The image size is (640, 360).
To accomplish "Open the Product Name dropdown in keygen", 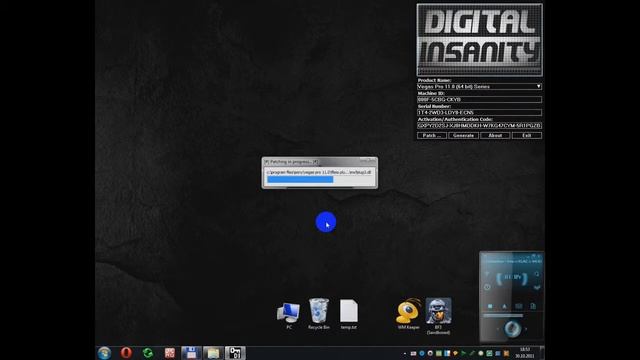I will 479,87.
